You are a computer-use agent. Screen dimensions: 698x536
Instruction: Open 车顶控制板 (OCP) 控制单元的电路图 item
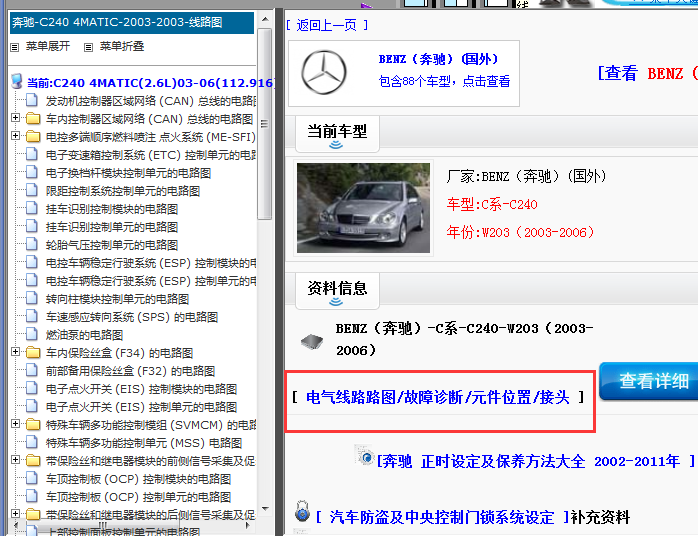tap(138, 497)
